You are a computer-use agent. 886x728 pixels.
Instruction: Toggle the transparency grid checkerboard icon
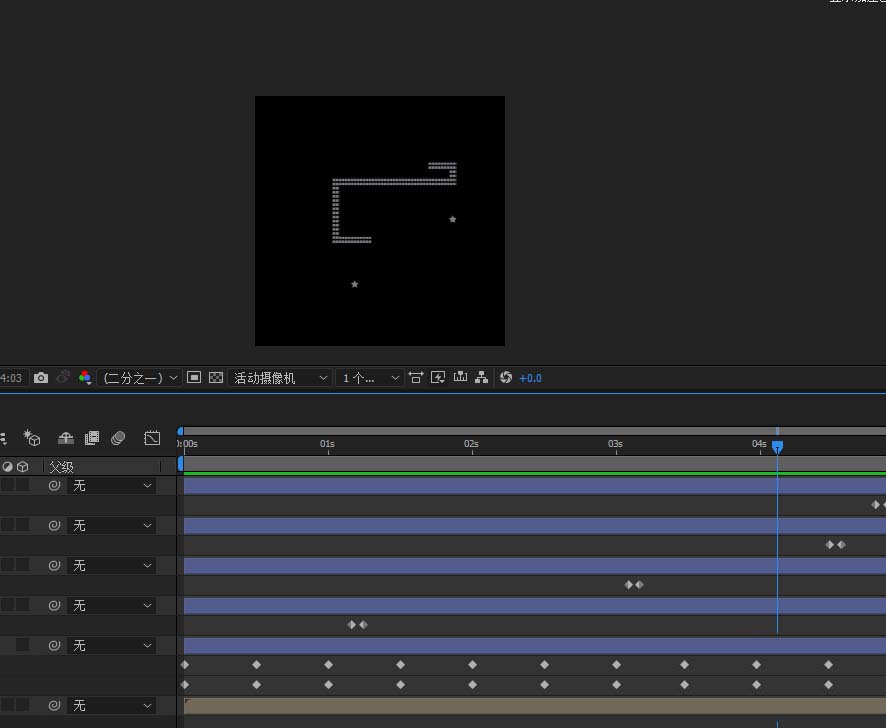[x=216, y=377]
